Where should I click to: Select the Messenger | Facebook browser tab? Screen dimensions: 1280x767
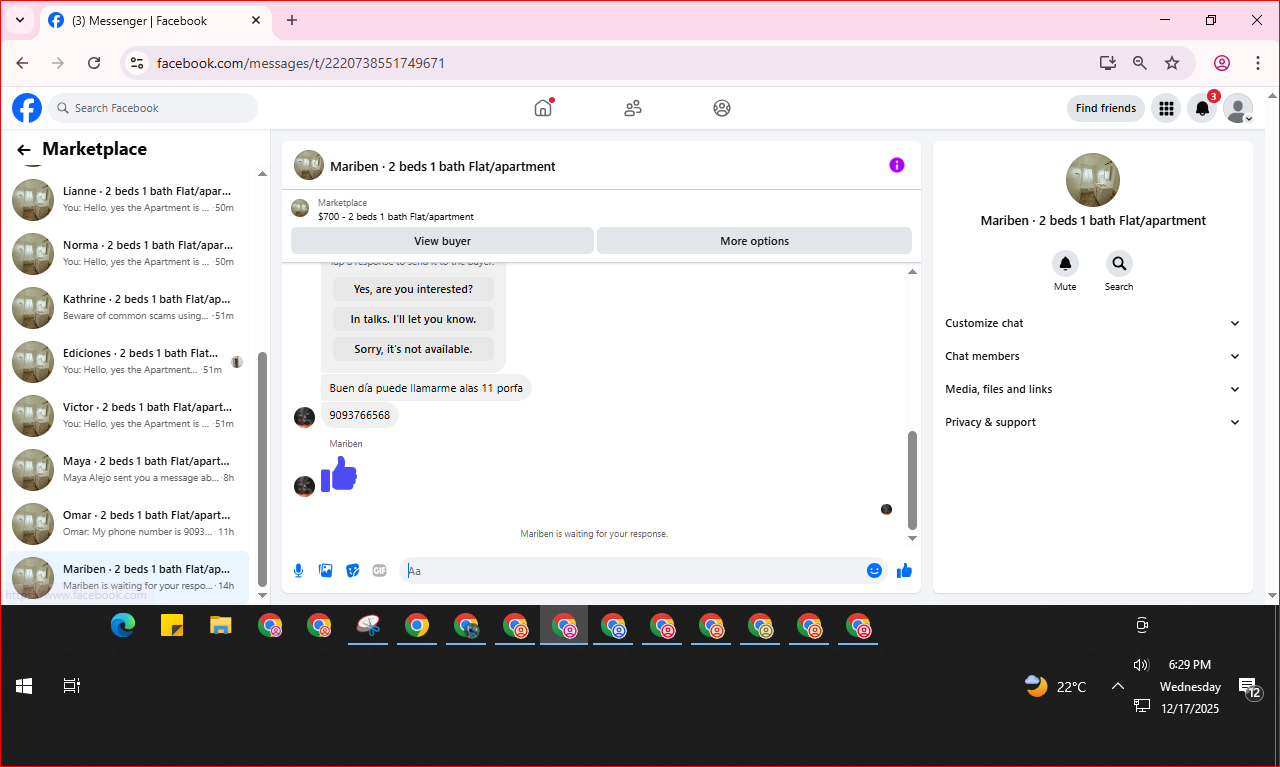155,20
